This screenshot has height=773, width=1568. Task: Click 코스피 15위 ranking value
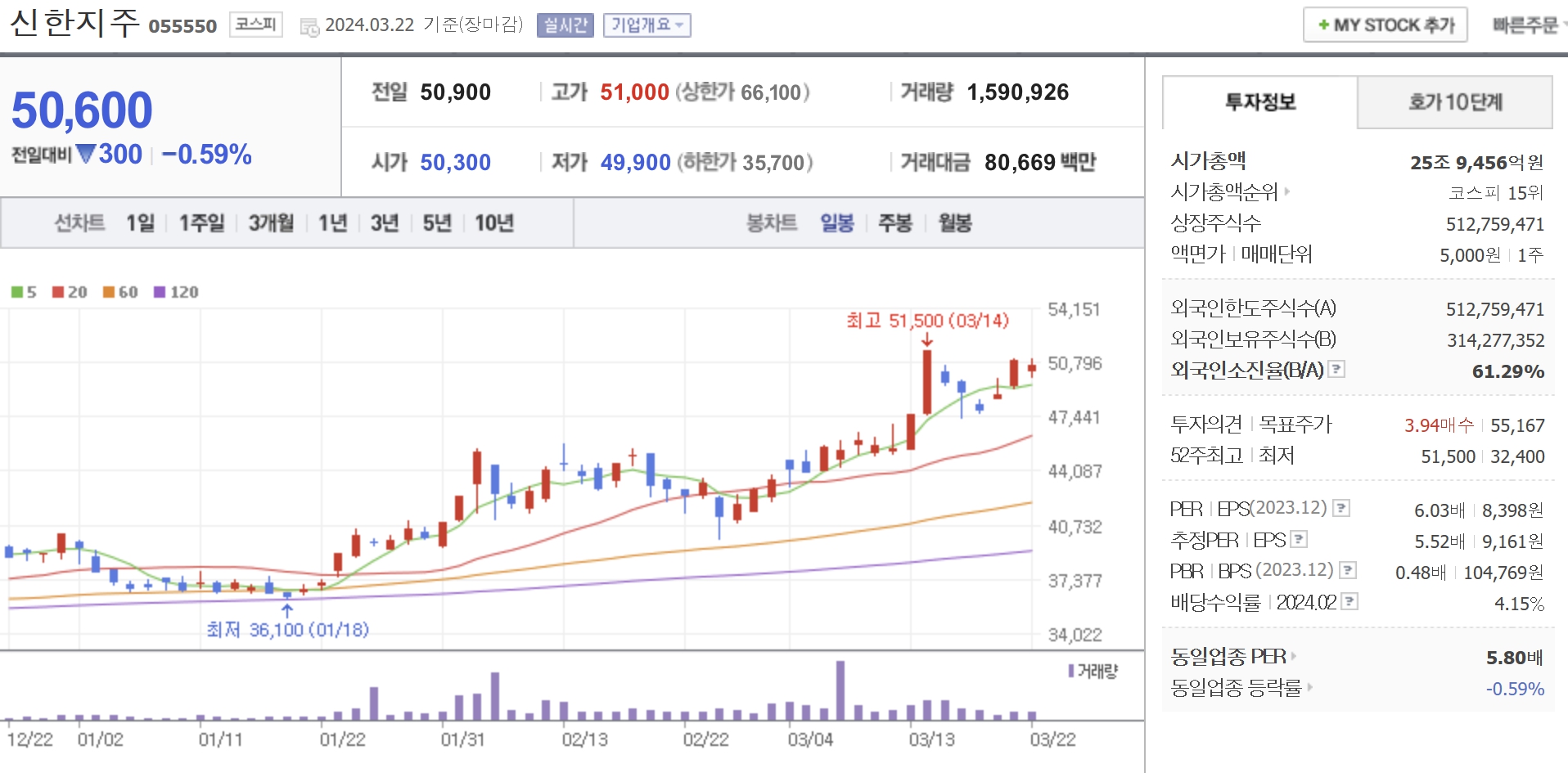pyautogui.click(x=1496, y=192)
